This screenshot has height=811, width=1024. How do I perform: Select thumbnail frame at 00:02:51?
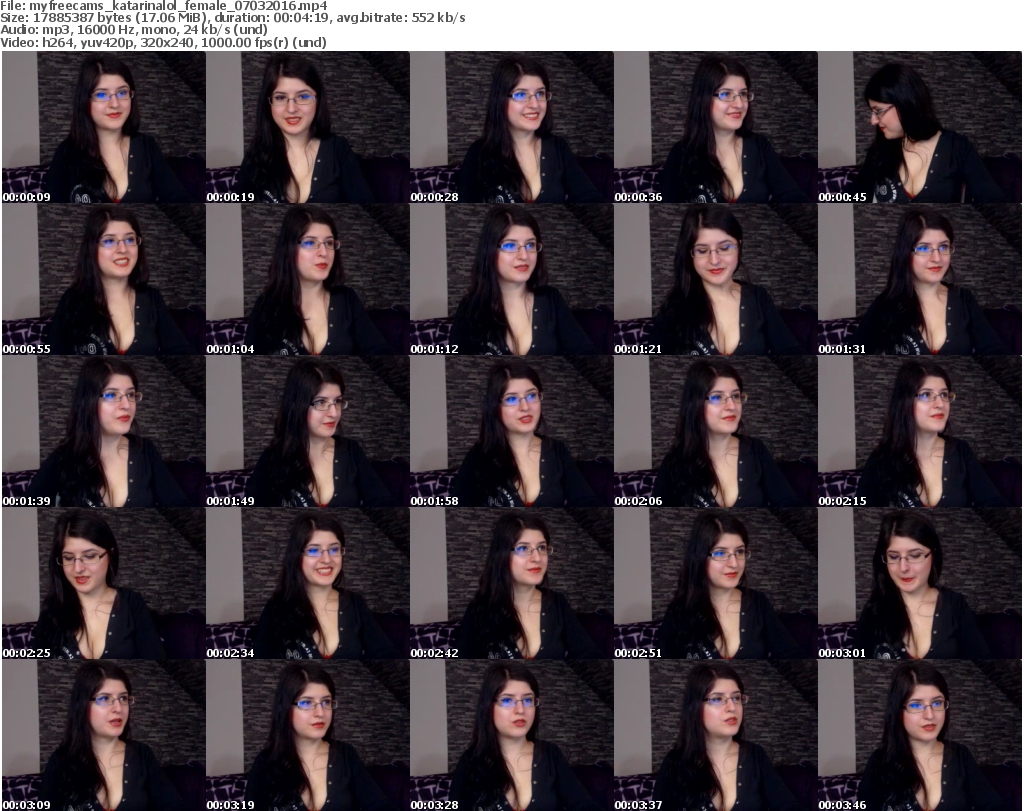(x=716, y=584)
